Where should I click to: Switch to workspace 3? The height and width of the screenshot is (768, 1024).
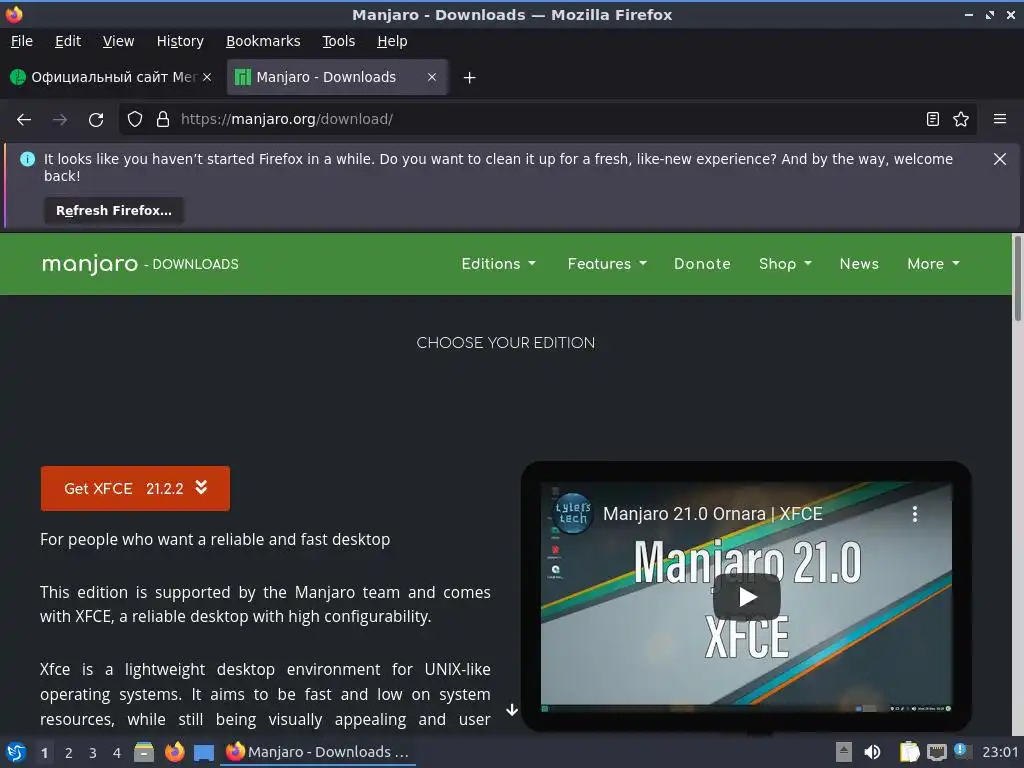tap(93, 753)
